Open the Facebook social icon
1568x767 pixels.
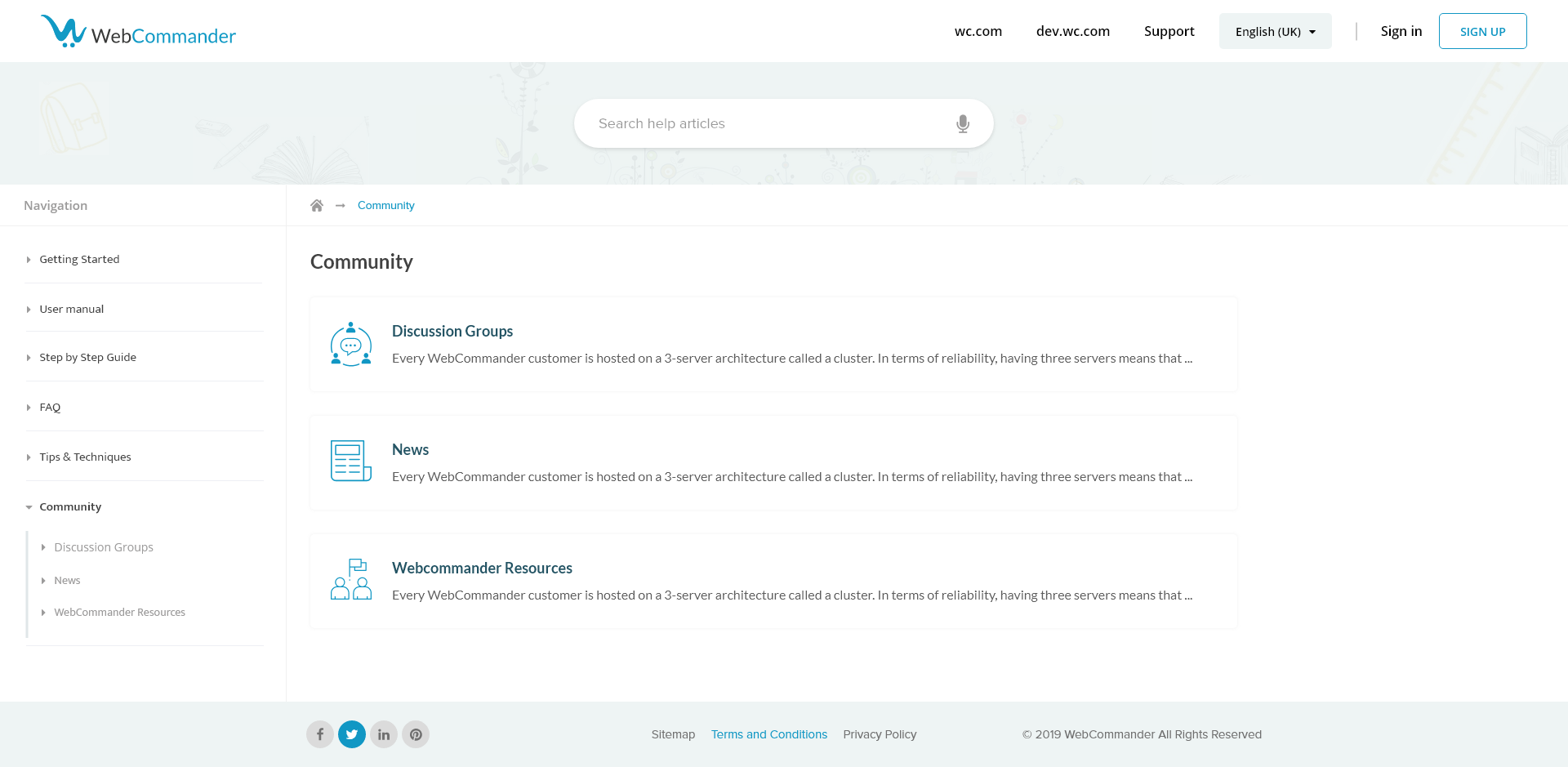click(x=320, y=734)
